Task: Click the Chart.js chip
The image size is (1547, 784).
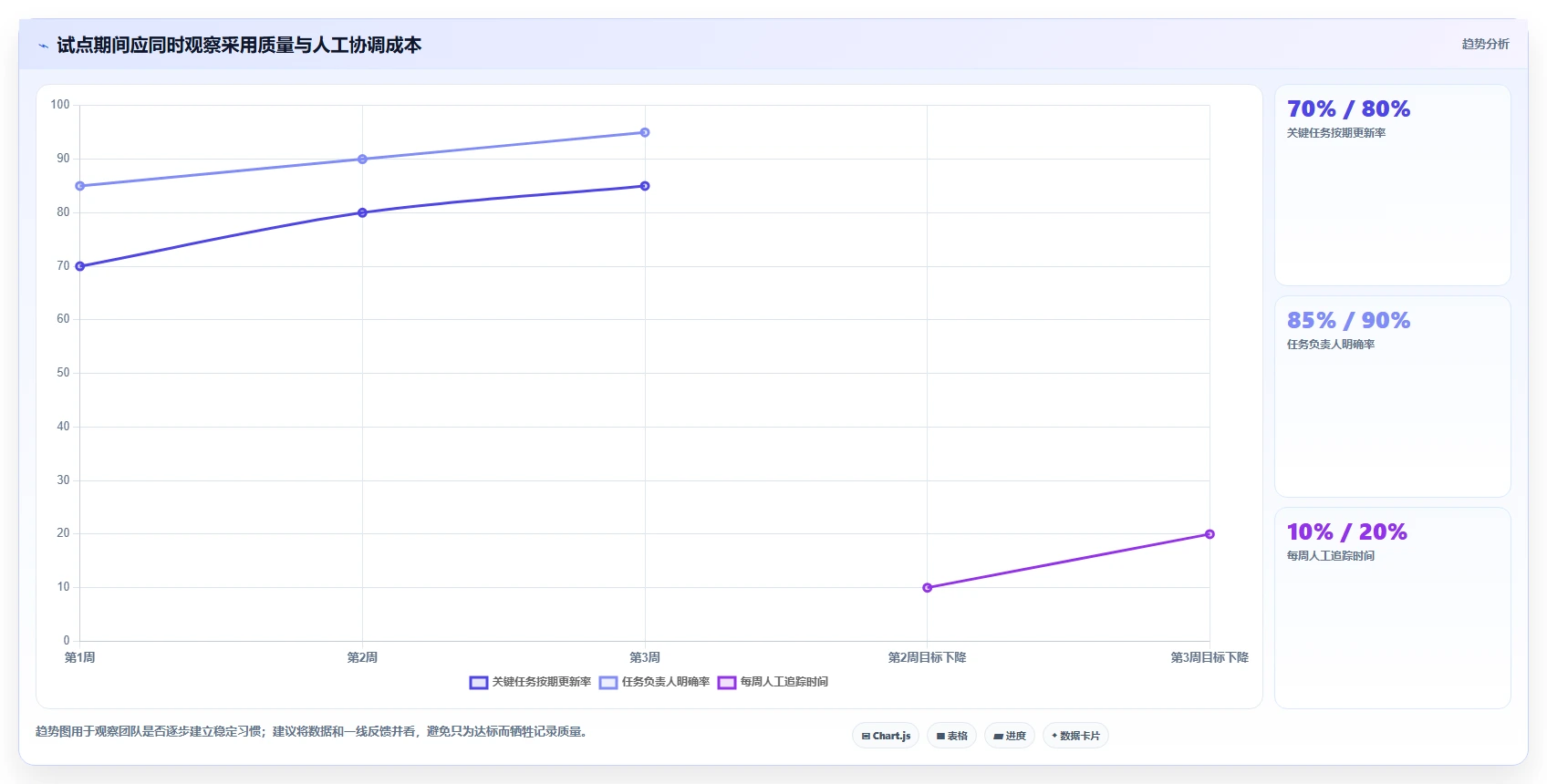Action: (x=886, y=736)
